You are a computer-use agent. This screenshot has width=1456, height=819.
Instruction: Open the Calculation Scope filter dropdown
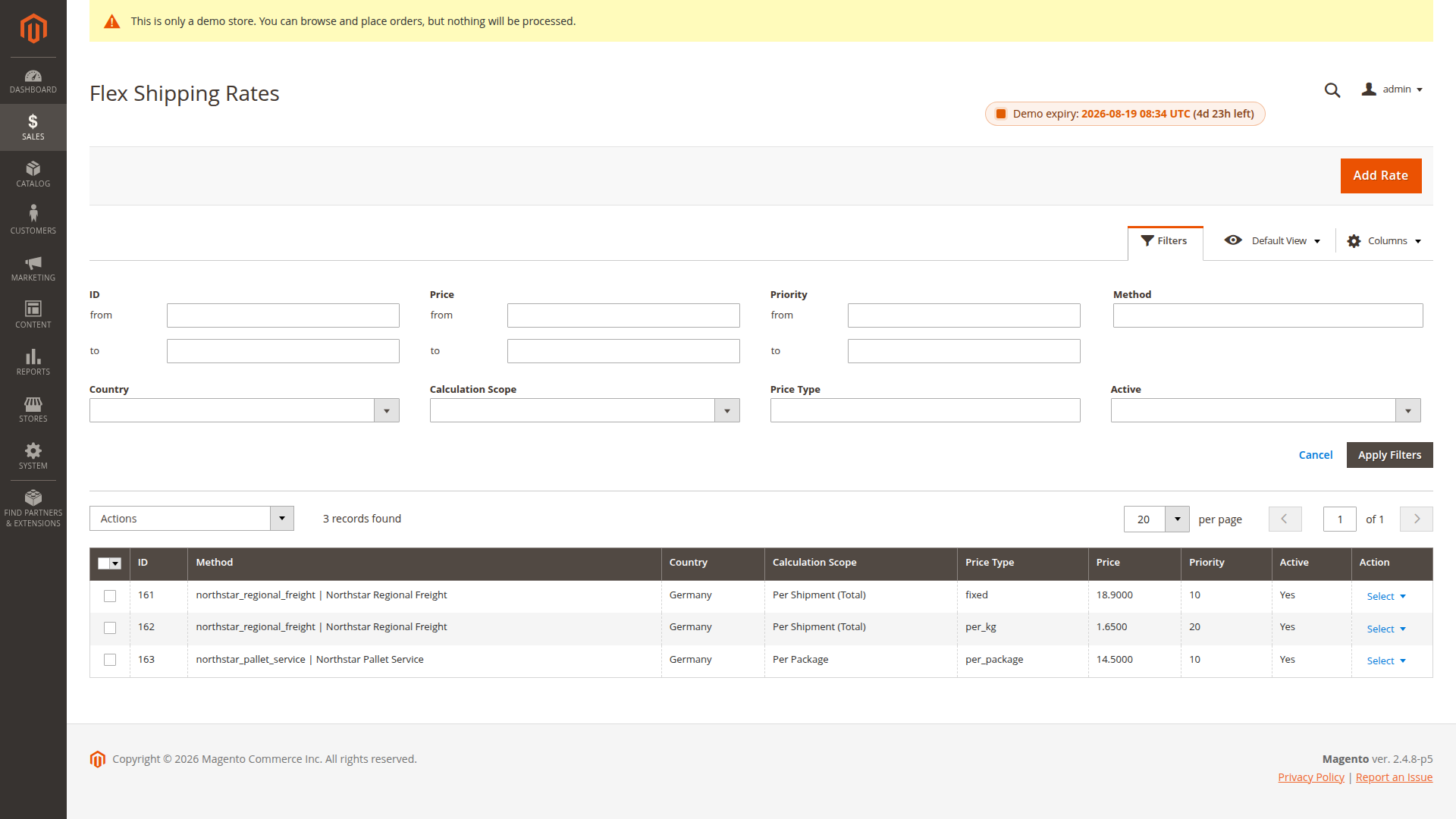(585, 410)
